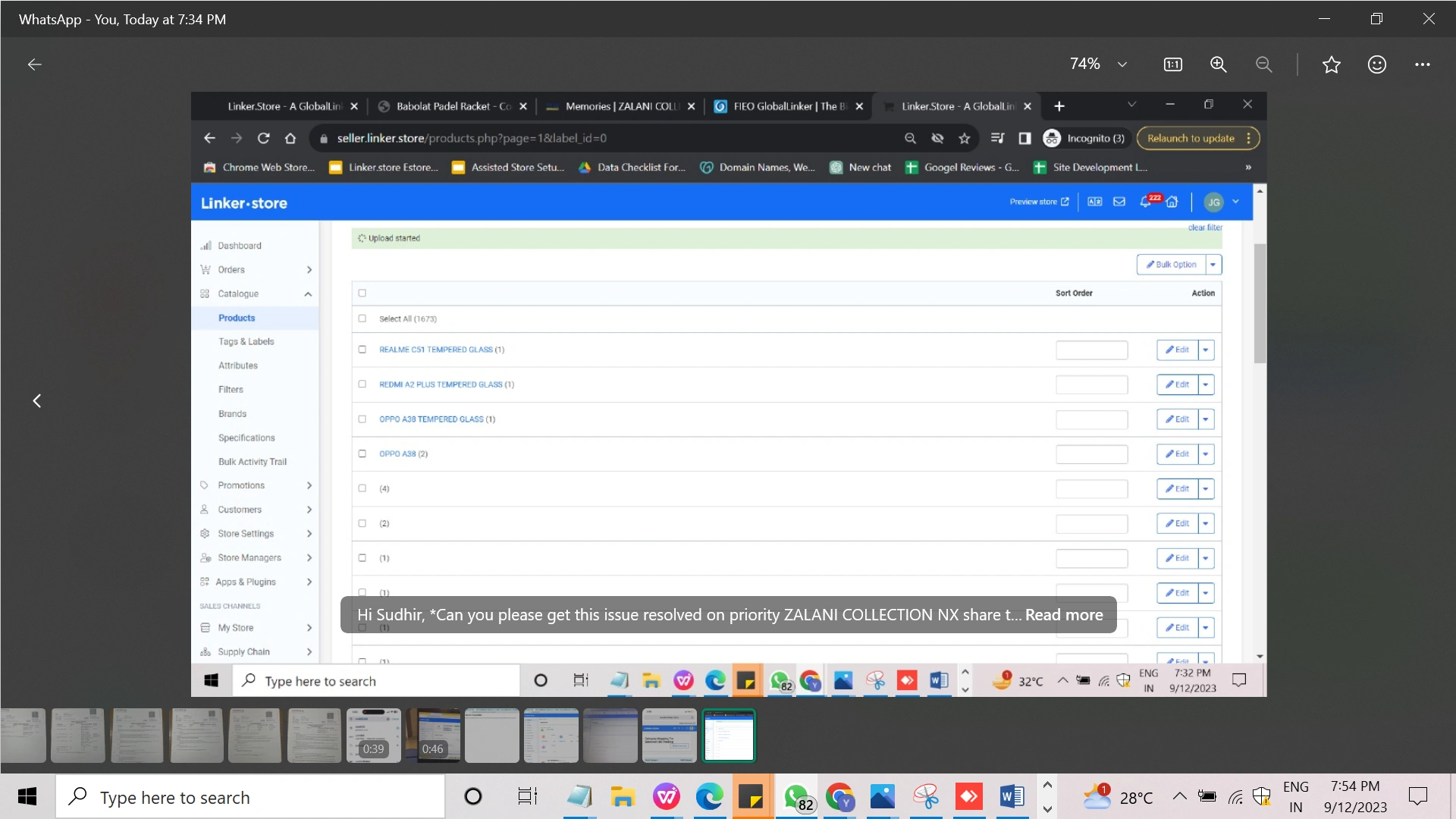Show previous image with left chevron

pyautogui.click(x=36, y=400)
